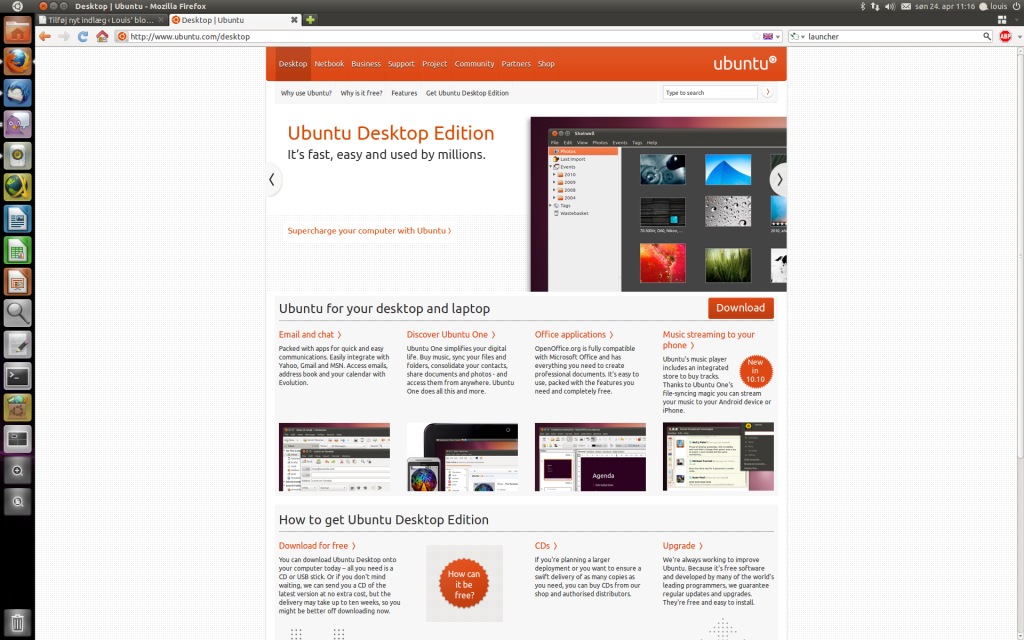The height and width of the screenshot is (640, 1024).
Task: Expand the AdBlock Plus dropdown arrow
Action: click(x=1019, y=36)
